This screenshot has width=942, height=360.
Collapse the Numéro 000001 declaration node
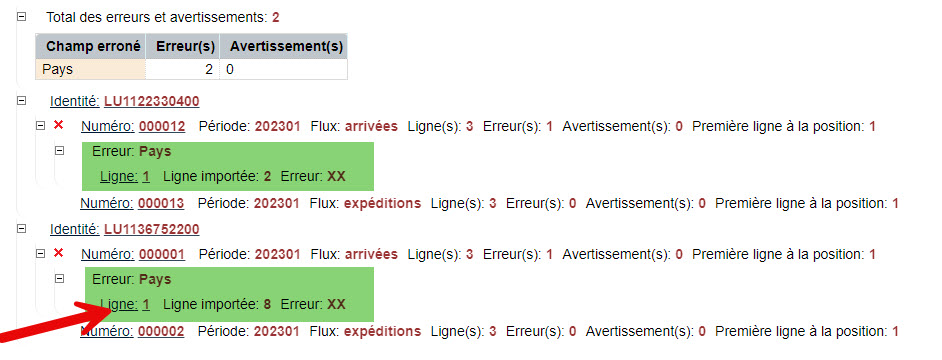40,254
